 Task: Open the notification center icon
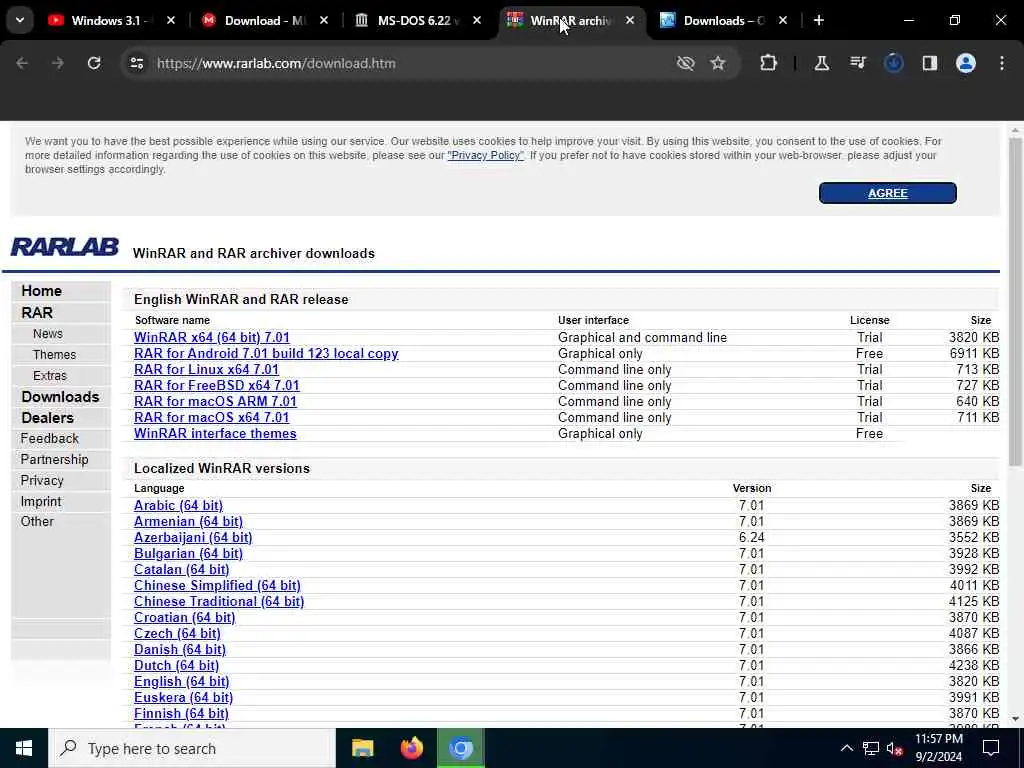(991, 748)
